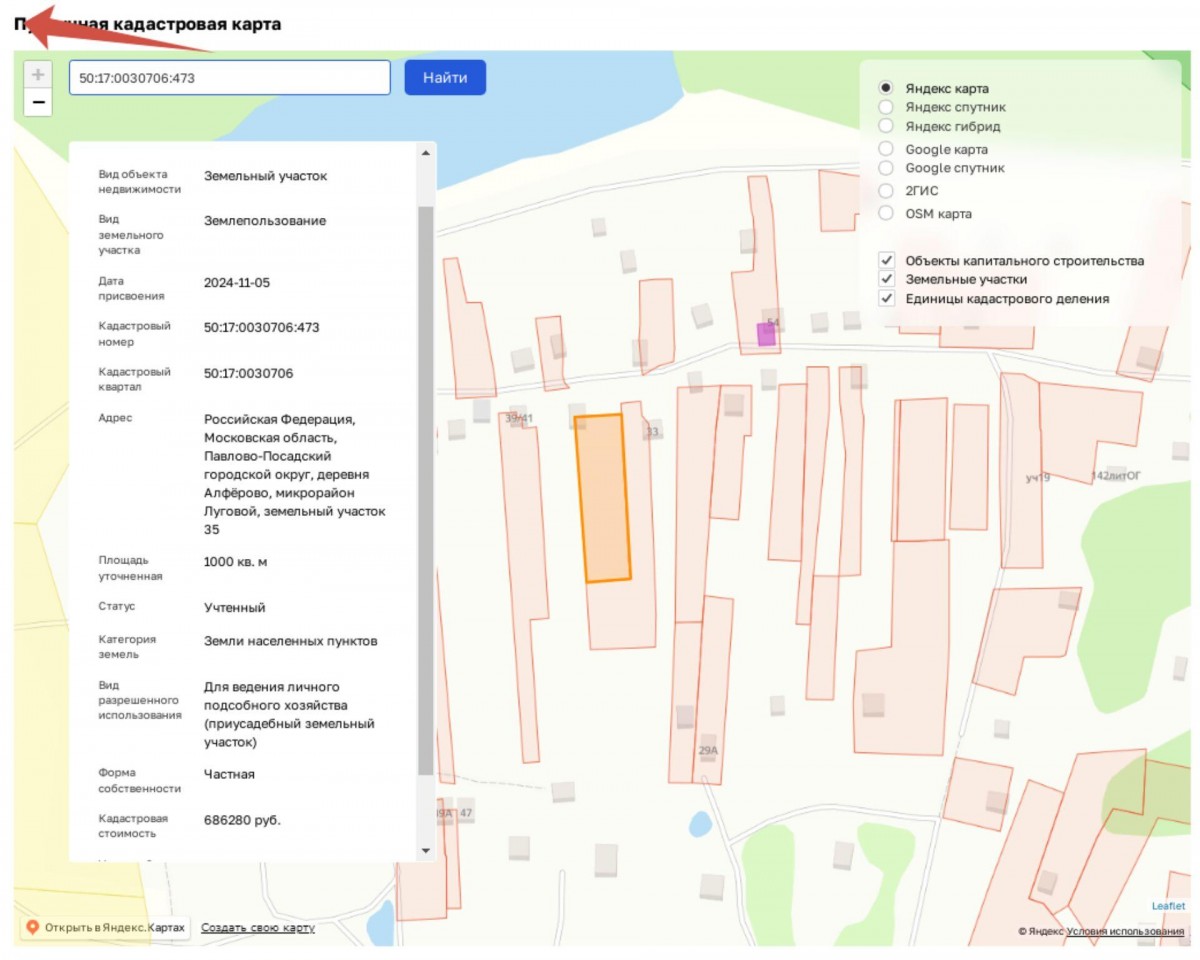Follow Создать свою карту link

tap(258, 928)
